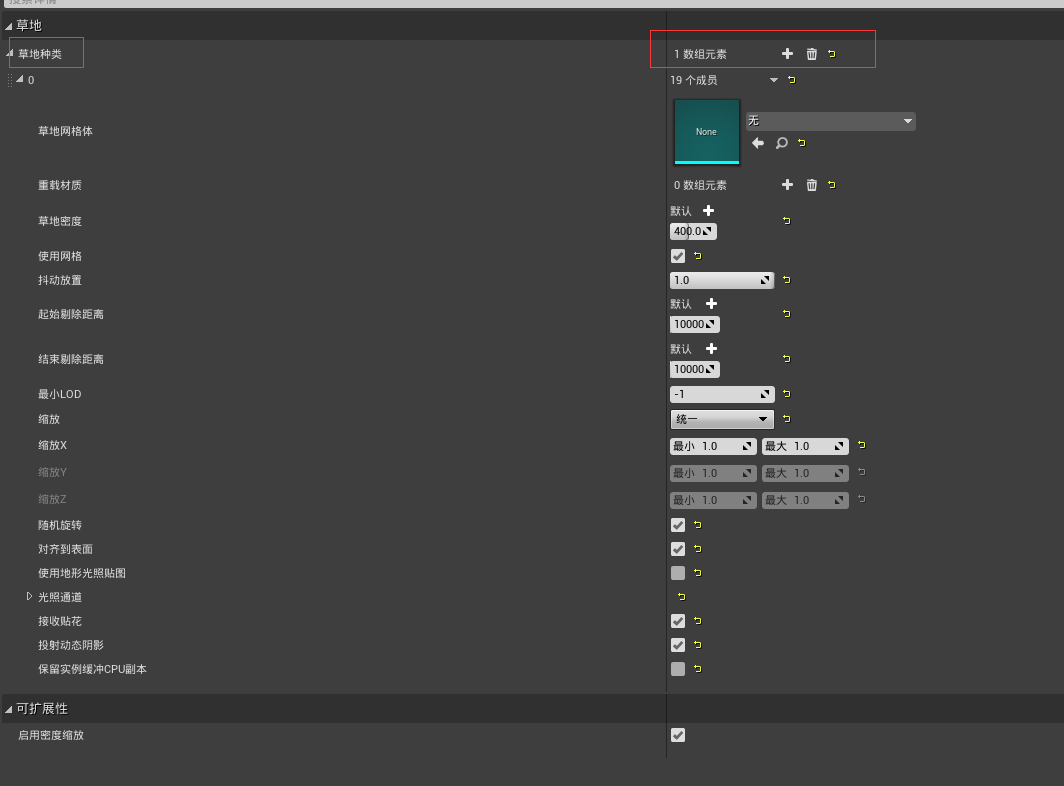Click the 起始剔除距离 10000 field
Viewport: 1064px width, 786px height.
(x=695, y=324)
